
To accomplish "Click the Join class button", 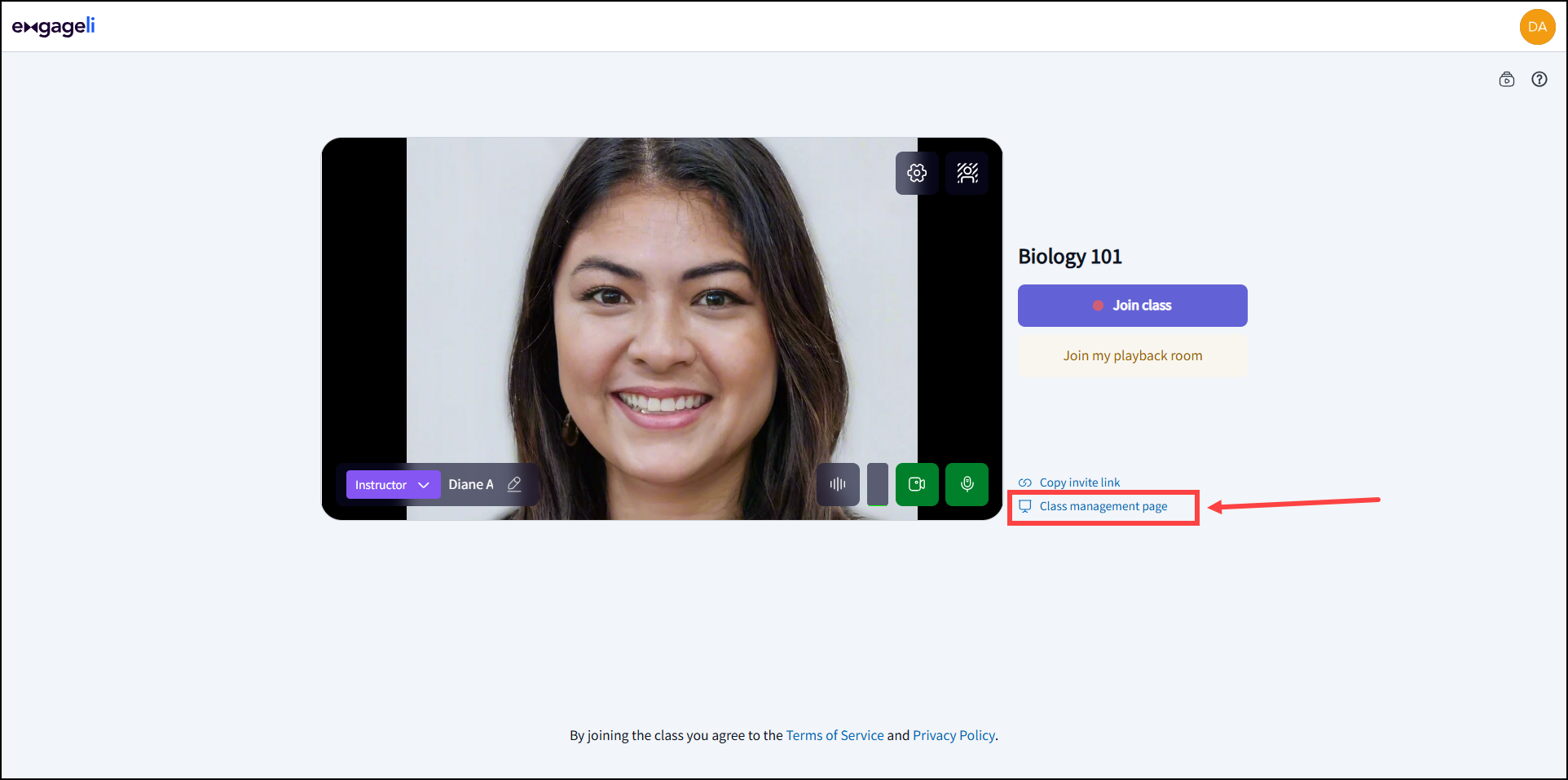I will (1132, 305).
